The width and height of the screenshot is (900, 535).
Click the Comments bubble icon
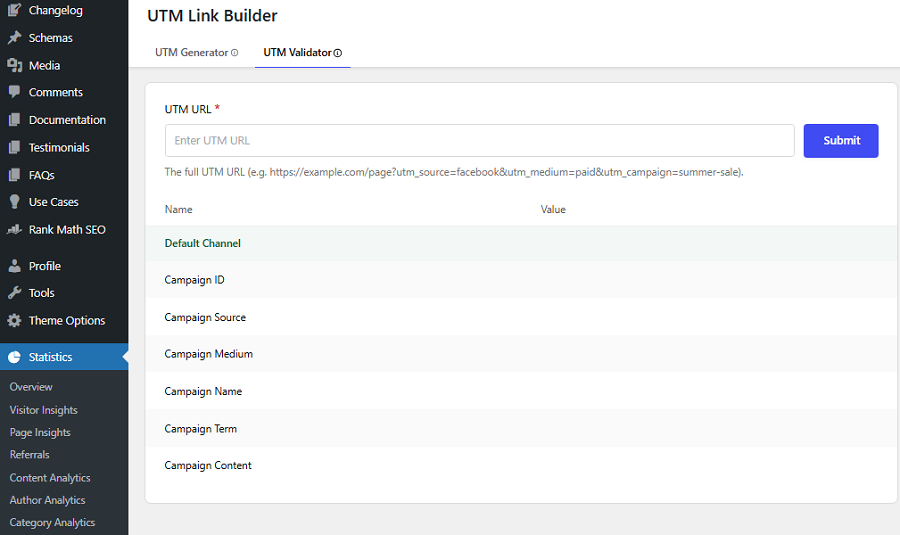pos(14,92)
